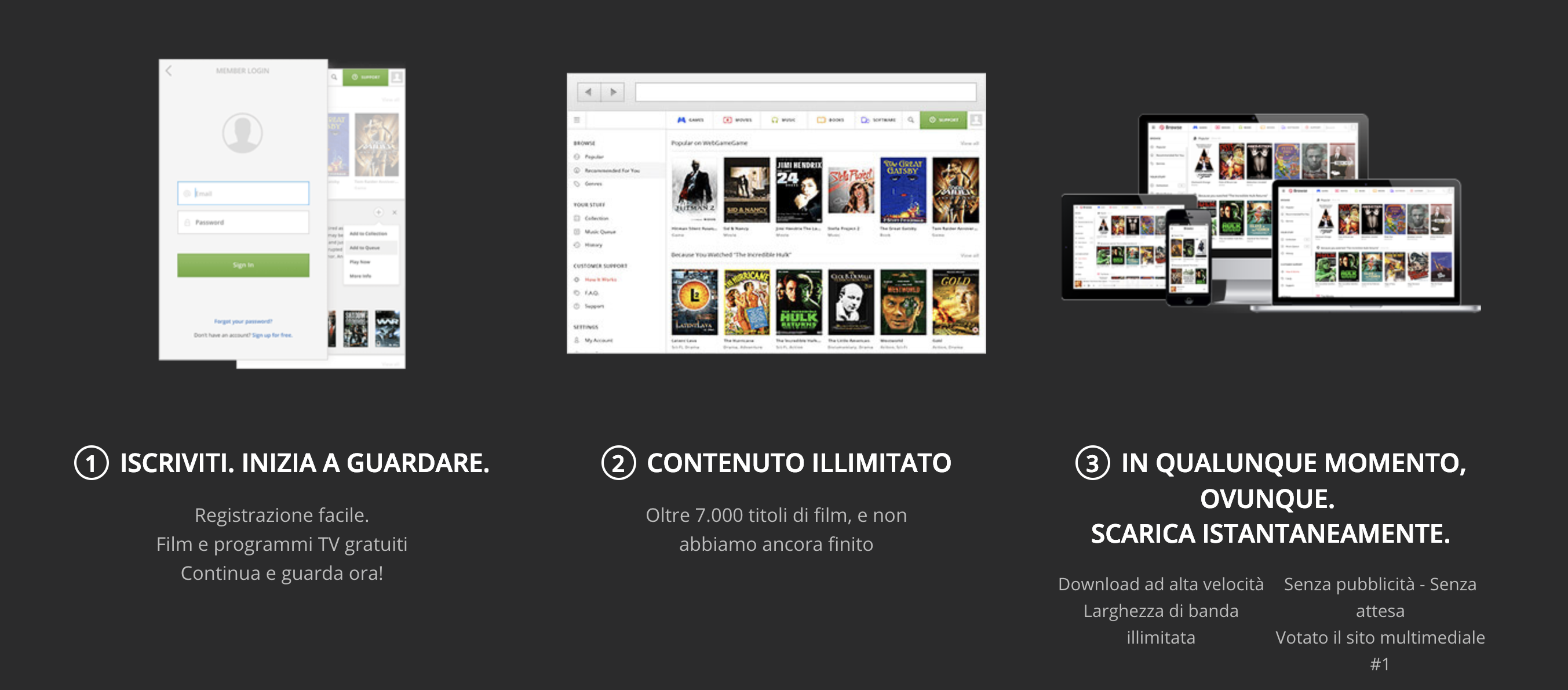Screen dimensions: 1568x690
Task: Open the Music category tab
Action: [x=783, y=120]
